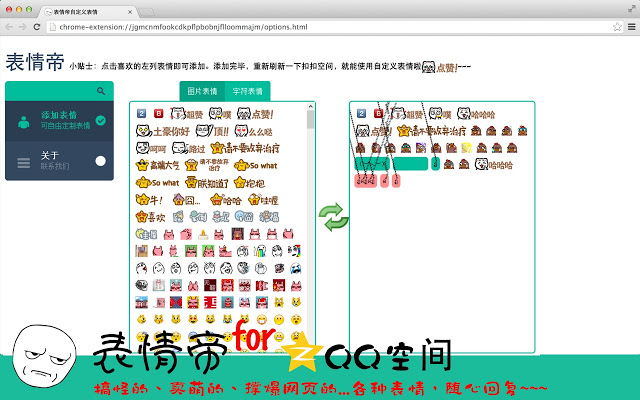
Task: Add the 点赞! cat sticker from left panel
Action: coord(255,114)
